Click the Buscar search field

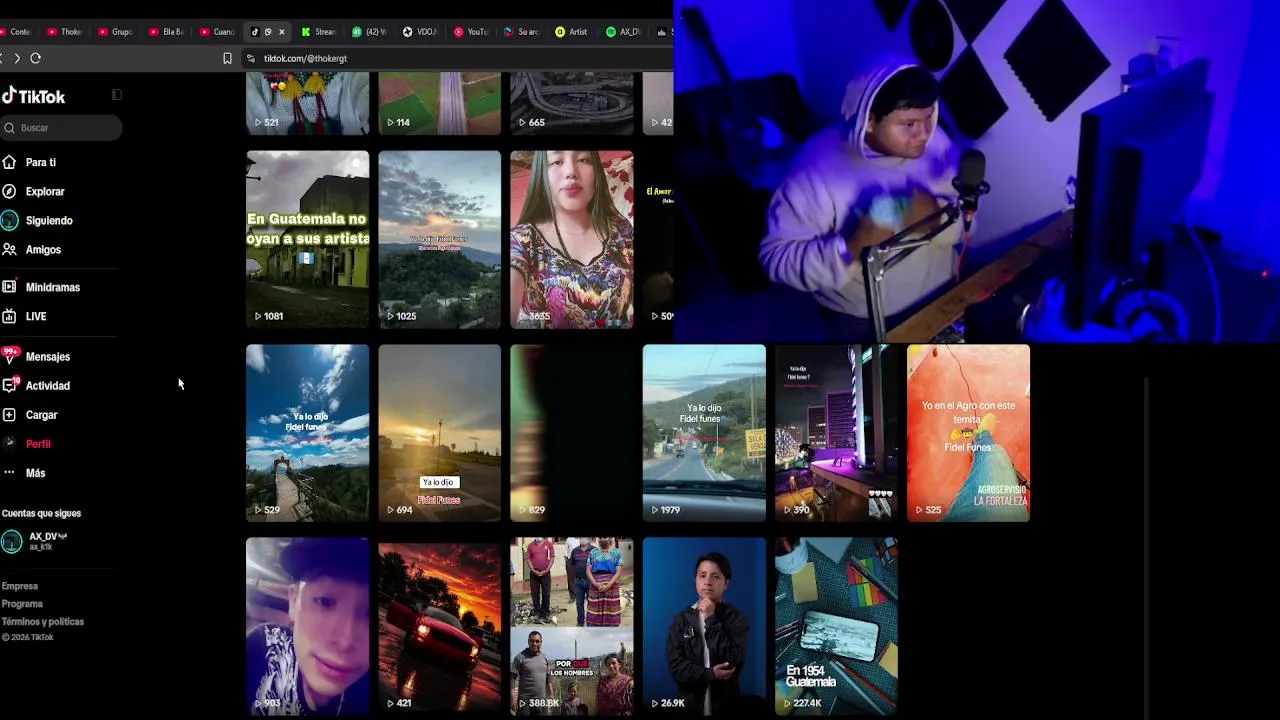(x=61, y=128)
